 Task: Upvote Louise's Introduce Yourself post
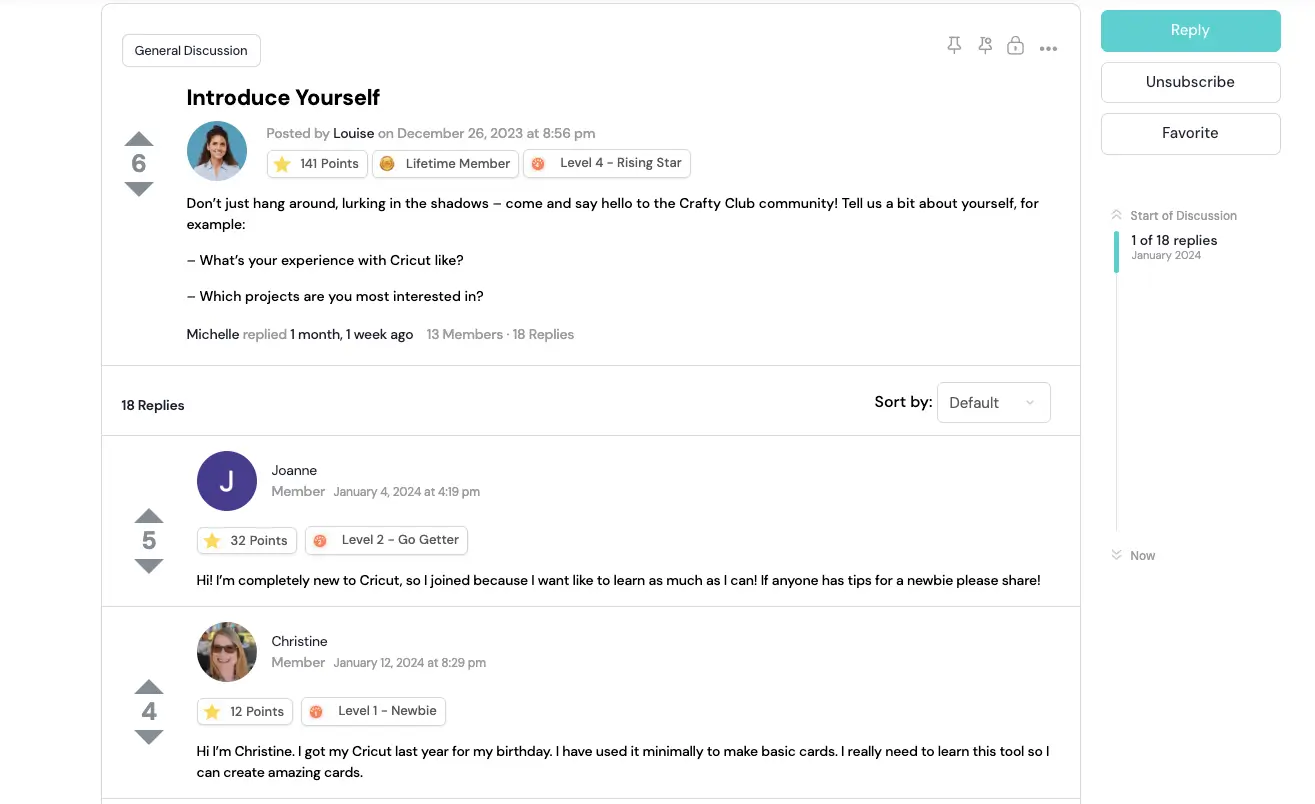(x=139, y=139)
